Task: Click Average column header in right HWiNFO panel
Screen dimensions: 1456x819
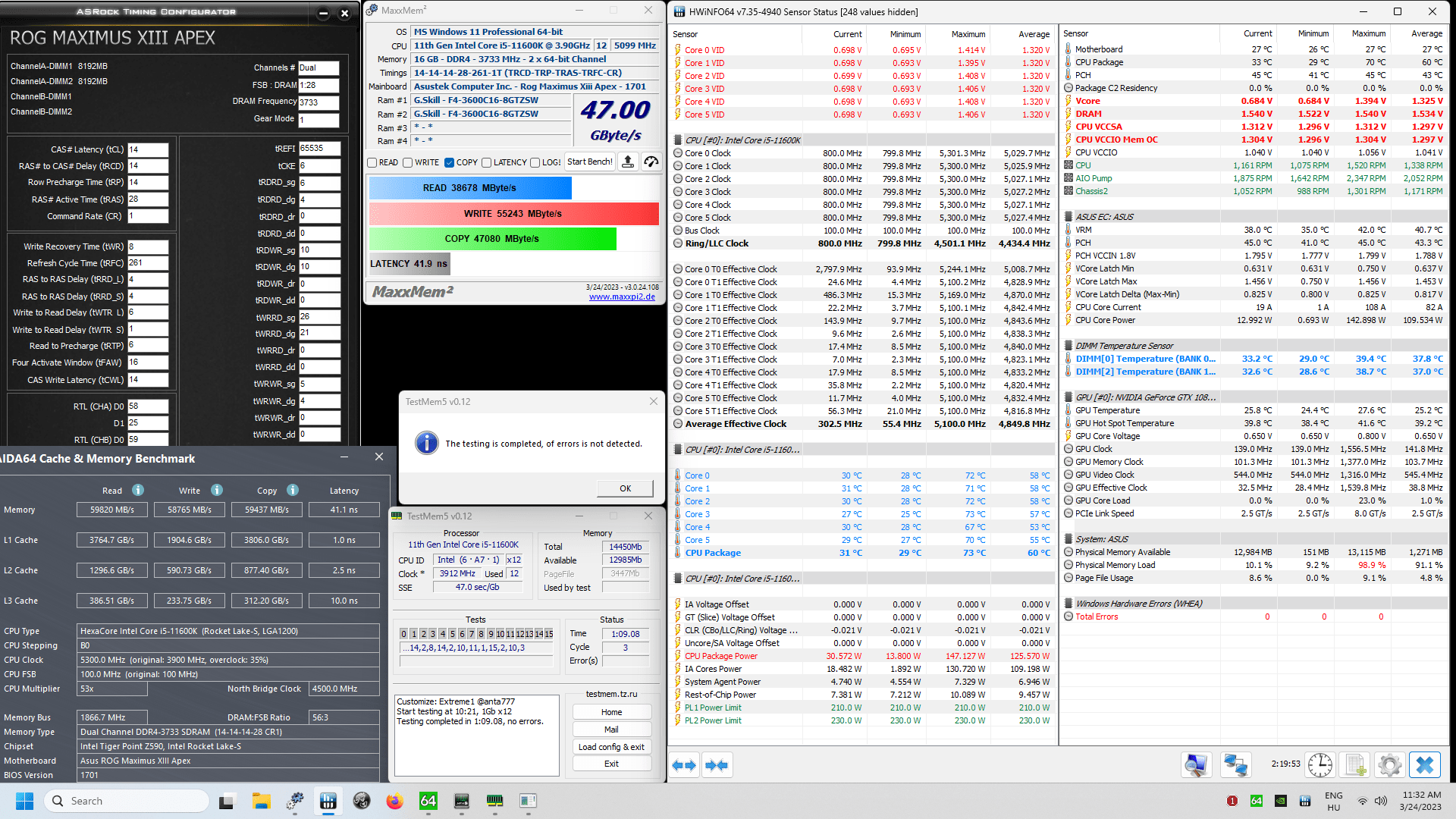Action: point(1426,33)
